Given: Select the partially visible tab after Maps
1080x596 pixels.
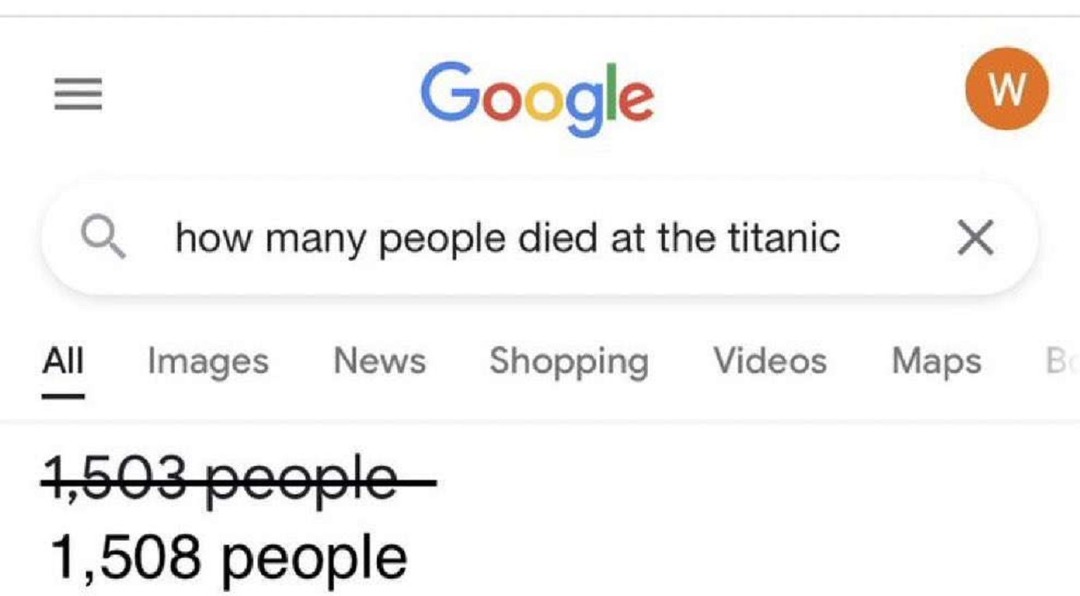Looking at the screenshot, I should click(x=1058, y=360).
